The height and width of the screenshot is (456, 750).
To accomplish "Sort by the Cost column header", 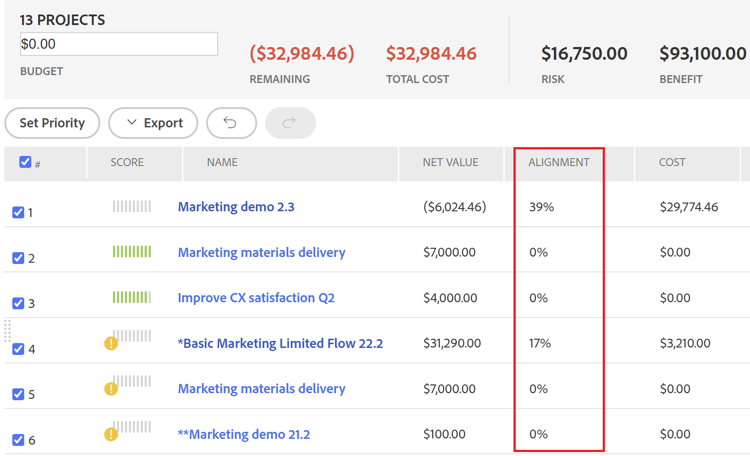I will coord(672,162).
